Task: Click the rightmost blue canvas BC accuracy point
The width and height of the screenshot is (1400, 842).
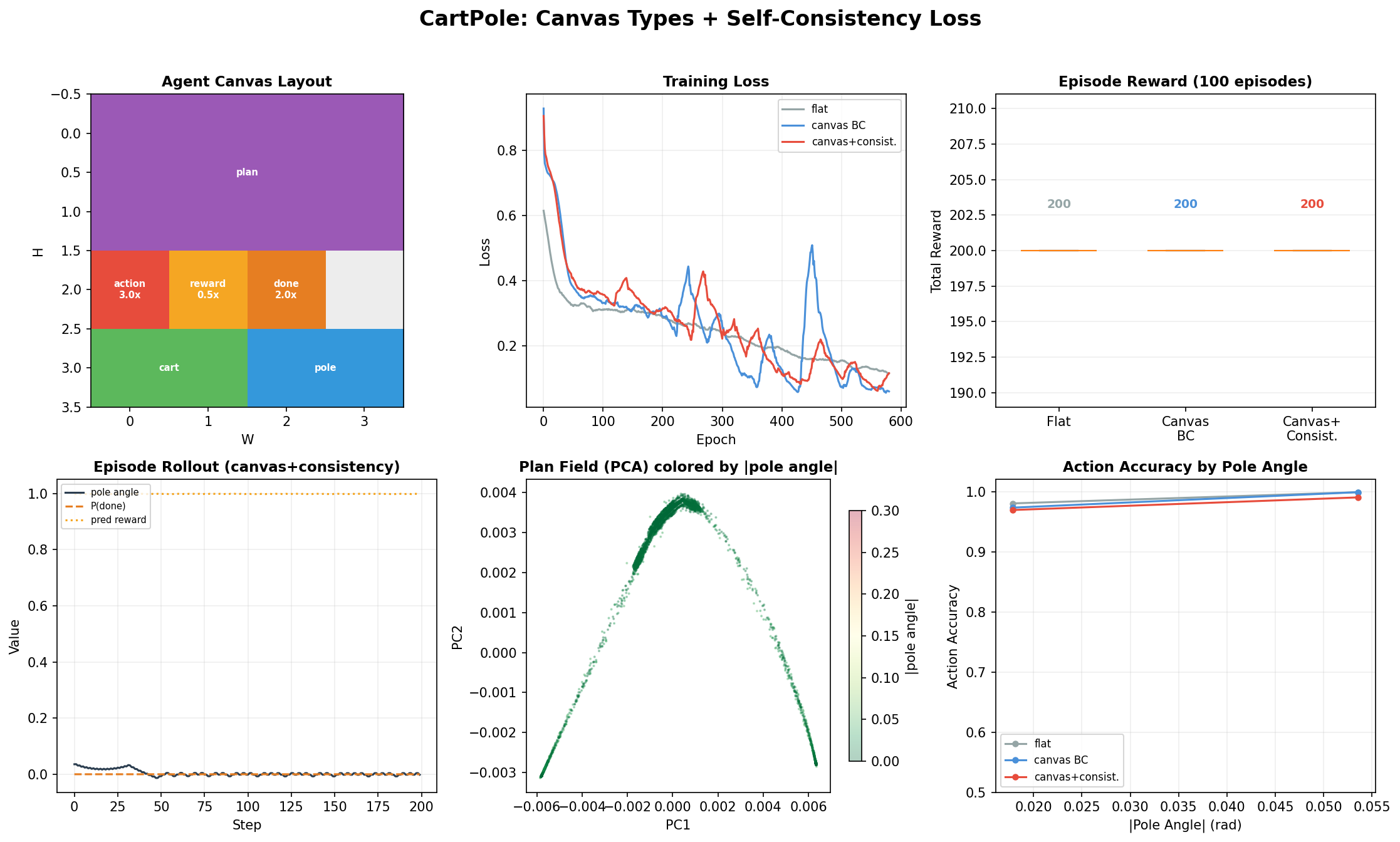Action: click(1358, 492)
